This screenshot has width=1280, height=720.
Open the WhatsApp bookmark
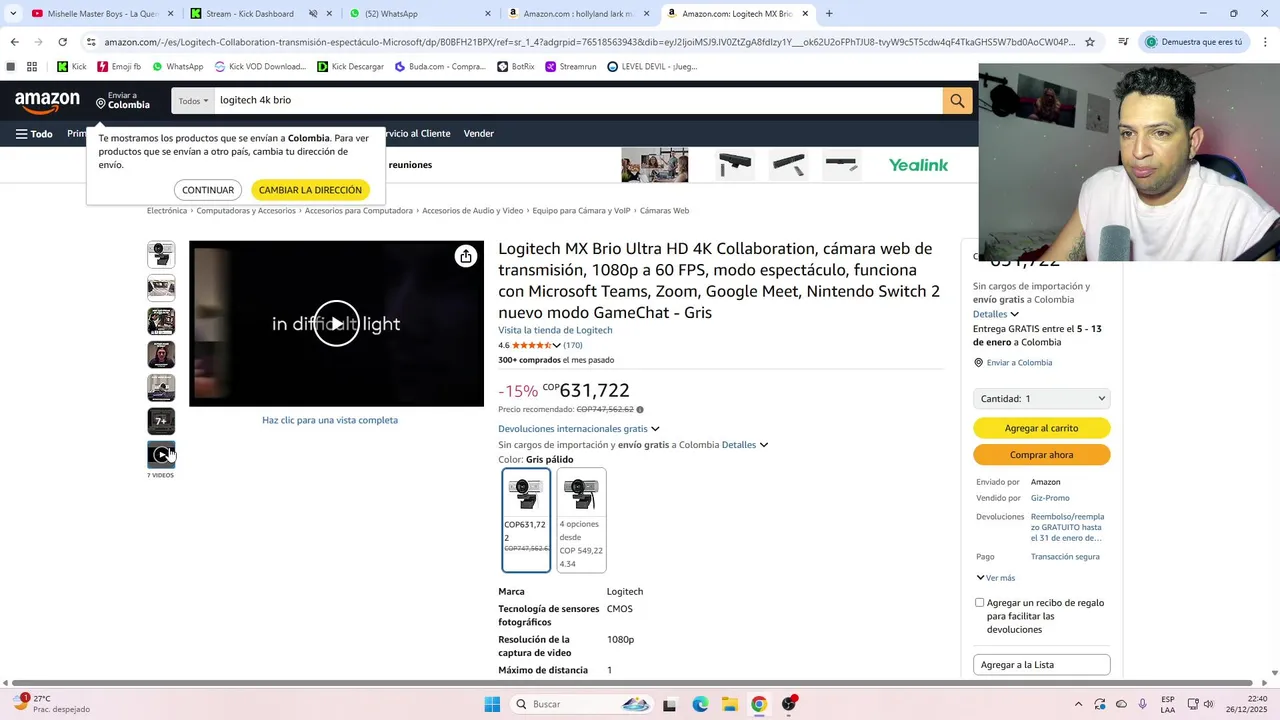coord(176,67)
